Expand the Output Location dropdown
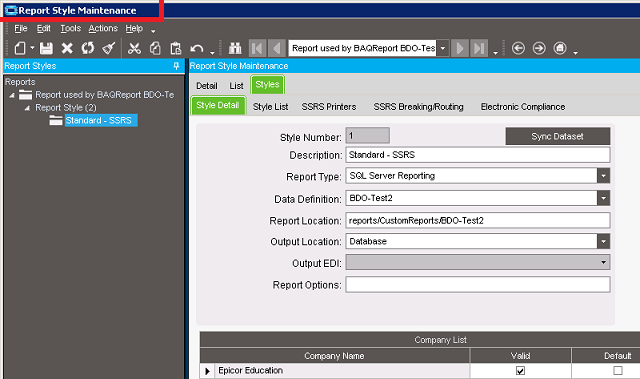 [x=603, y=242]
